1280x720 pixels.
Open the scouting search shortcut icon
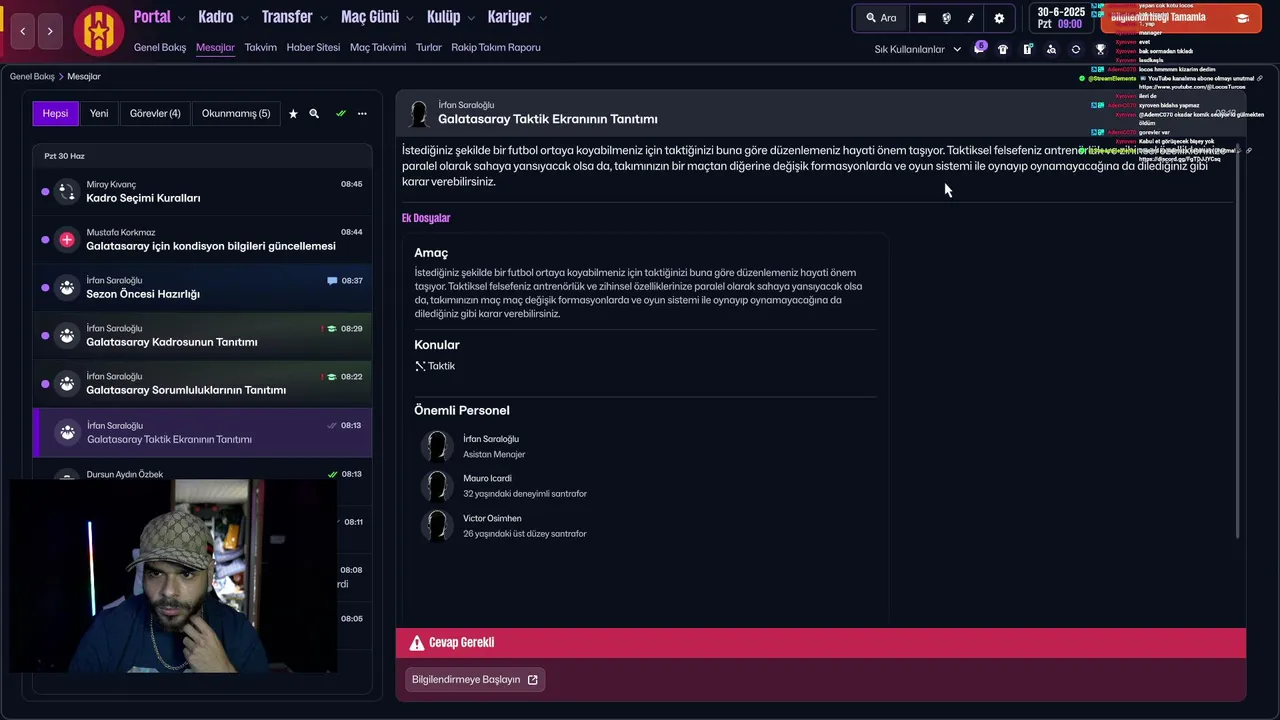pos(1051,49)
